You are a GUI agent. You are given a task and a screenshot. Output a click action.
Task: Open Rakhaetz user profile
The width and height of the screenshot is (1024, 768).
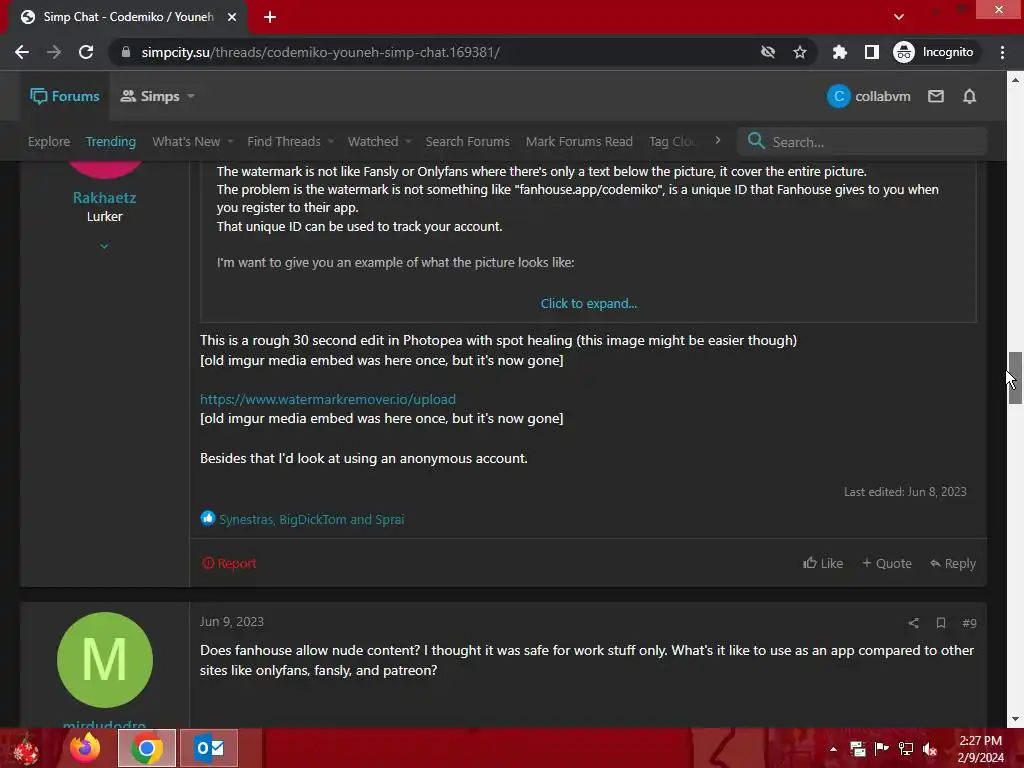point(104,197)
